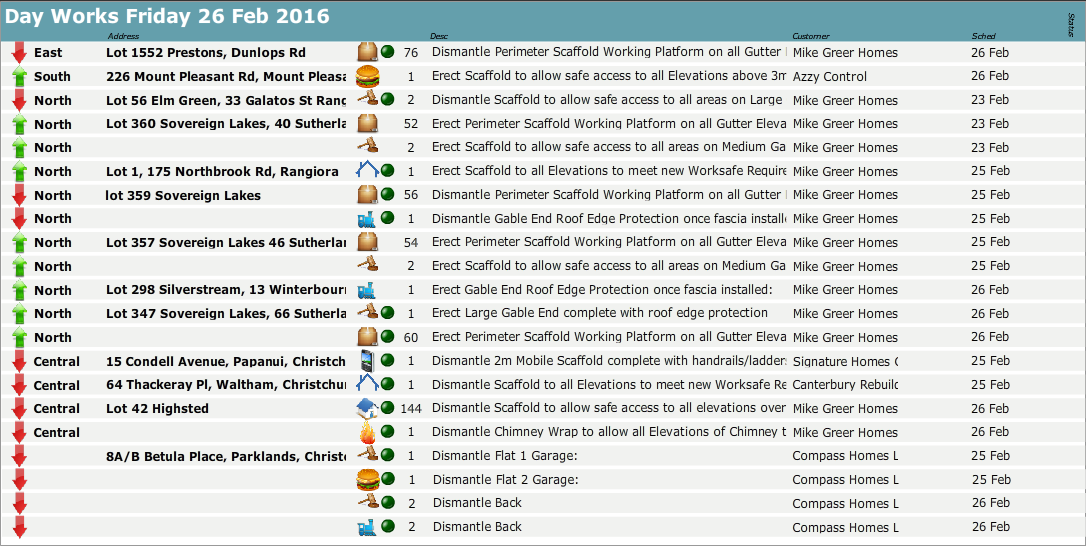The width and height of the screenshot is (1086, 549).
Task: Open address 8A/B Betula Place, Parklands
Action: click(226, 456)
